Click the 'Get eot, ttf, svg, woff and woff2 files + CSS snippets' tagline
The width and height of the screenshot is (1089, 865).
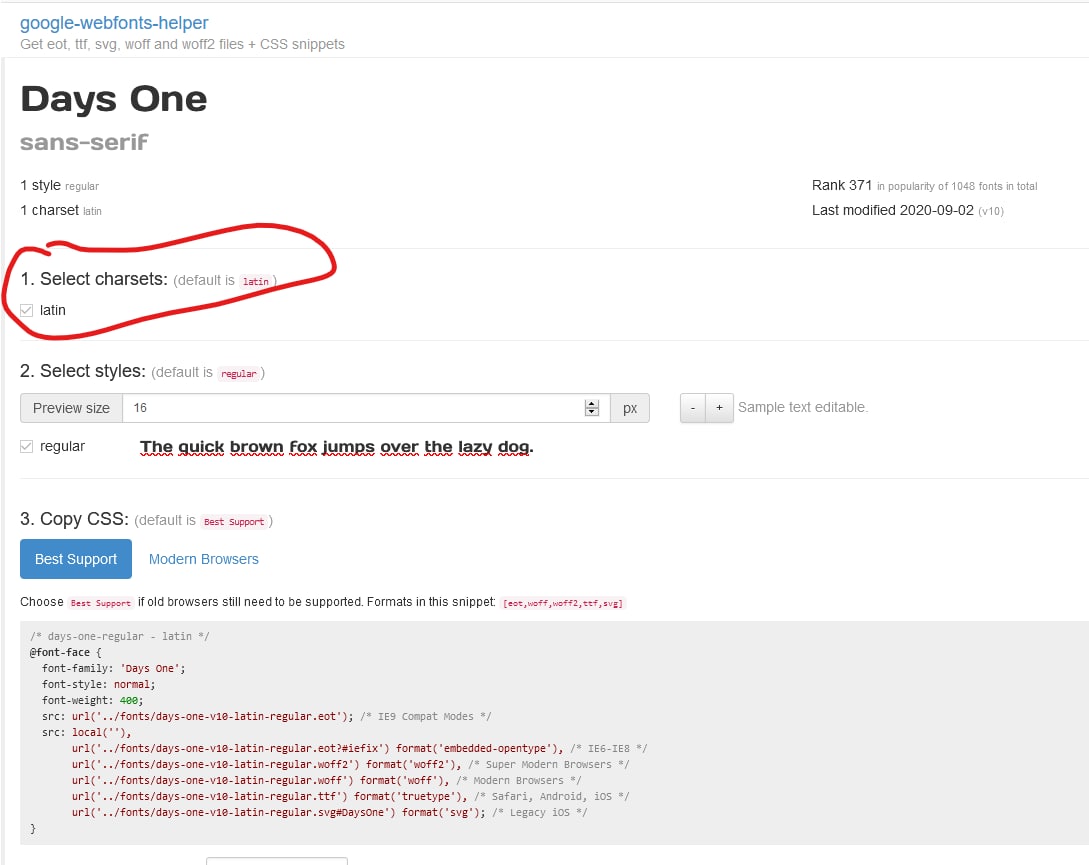point(182,44)
